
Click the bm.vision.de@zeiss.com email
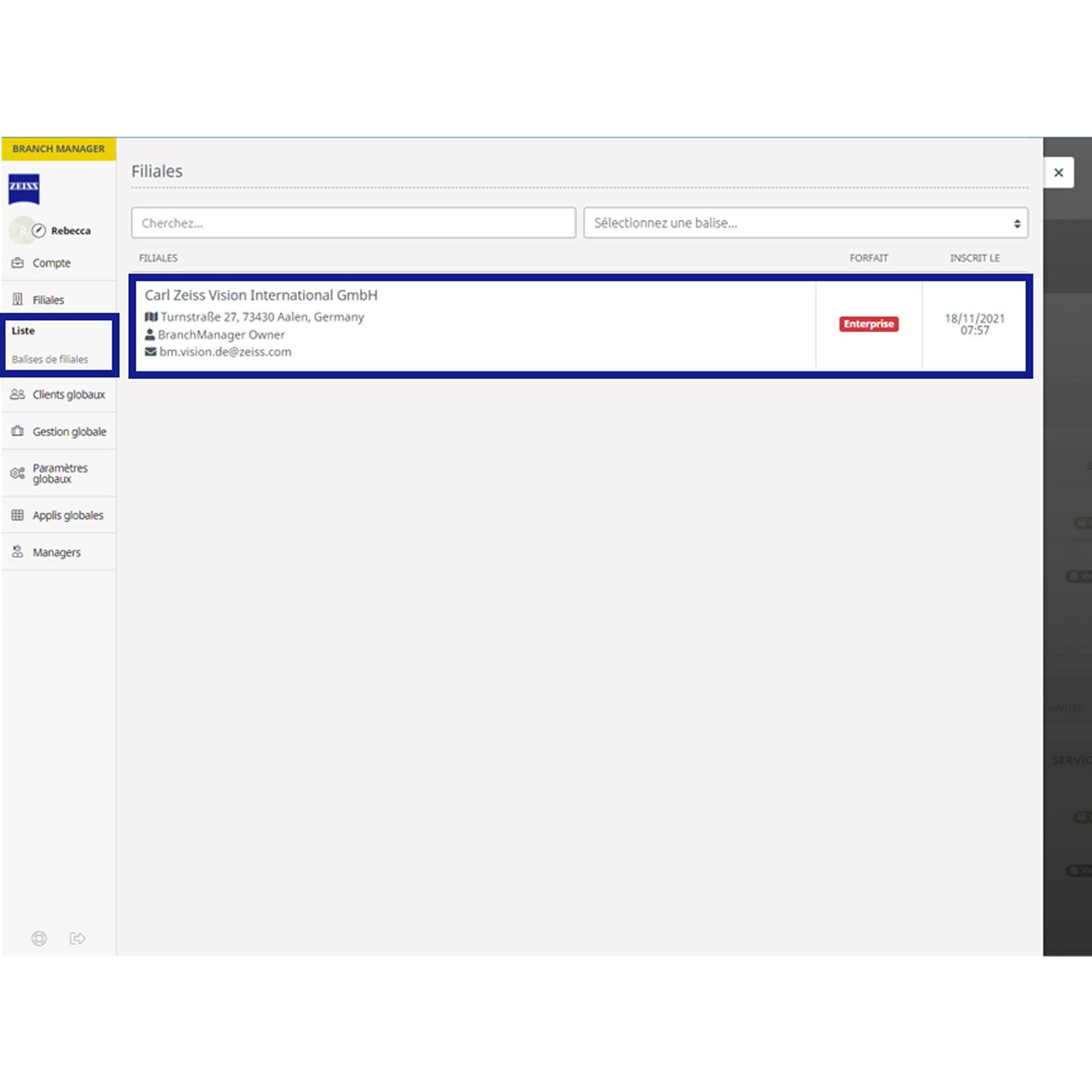225,352
